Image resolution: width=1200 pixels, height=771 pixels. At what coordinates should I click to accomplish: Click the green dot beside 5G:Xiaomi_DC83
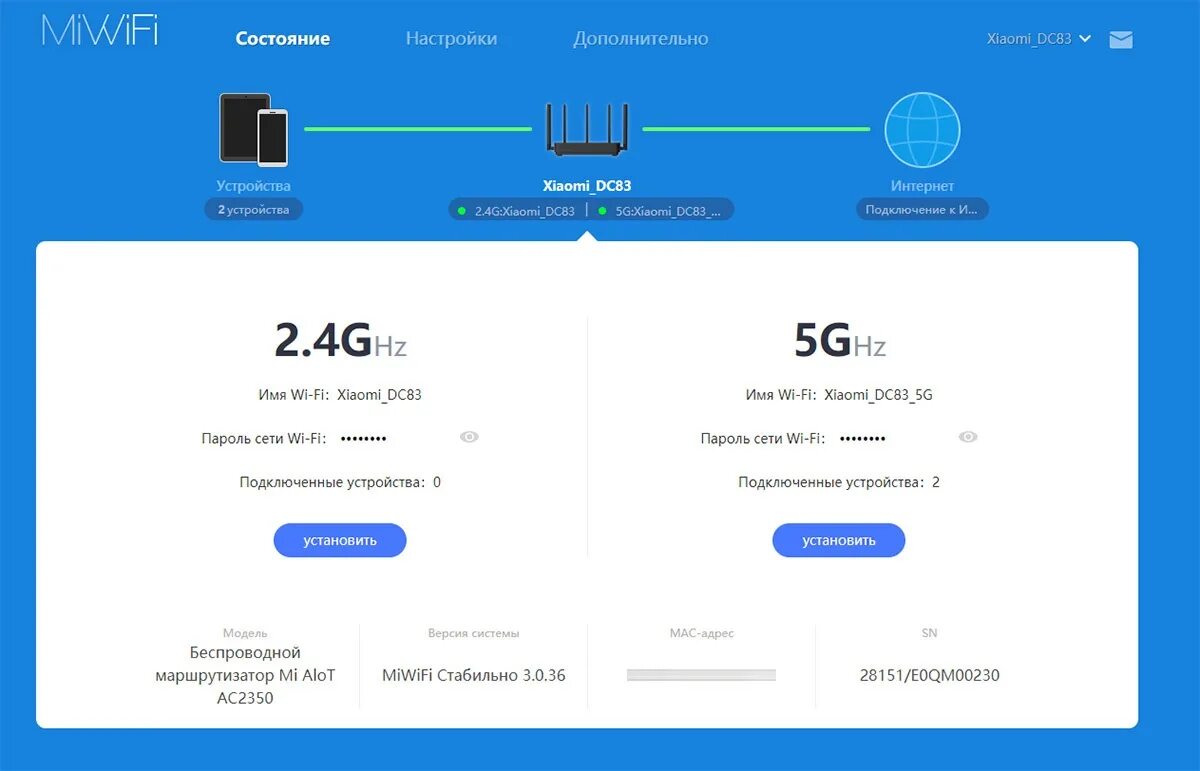pos(602,211)
